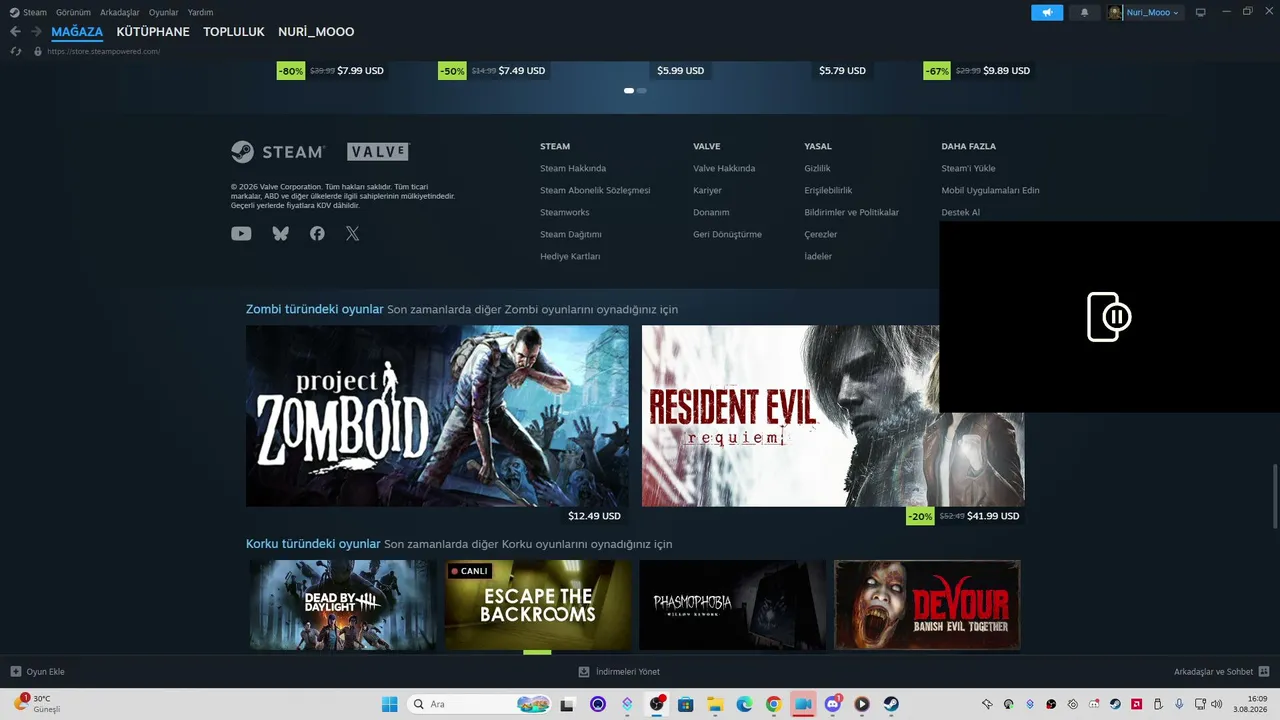This screenshot has width=1280, height=720.
Task: Open the Destek Al link
Action: (x=960, y=212)
